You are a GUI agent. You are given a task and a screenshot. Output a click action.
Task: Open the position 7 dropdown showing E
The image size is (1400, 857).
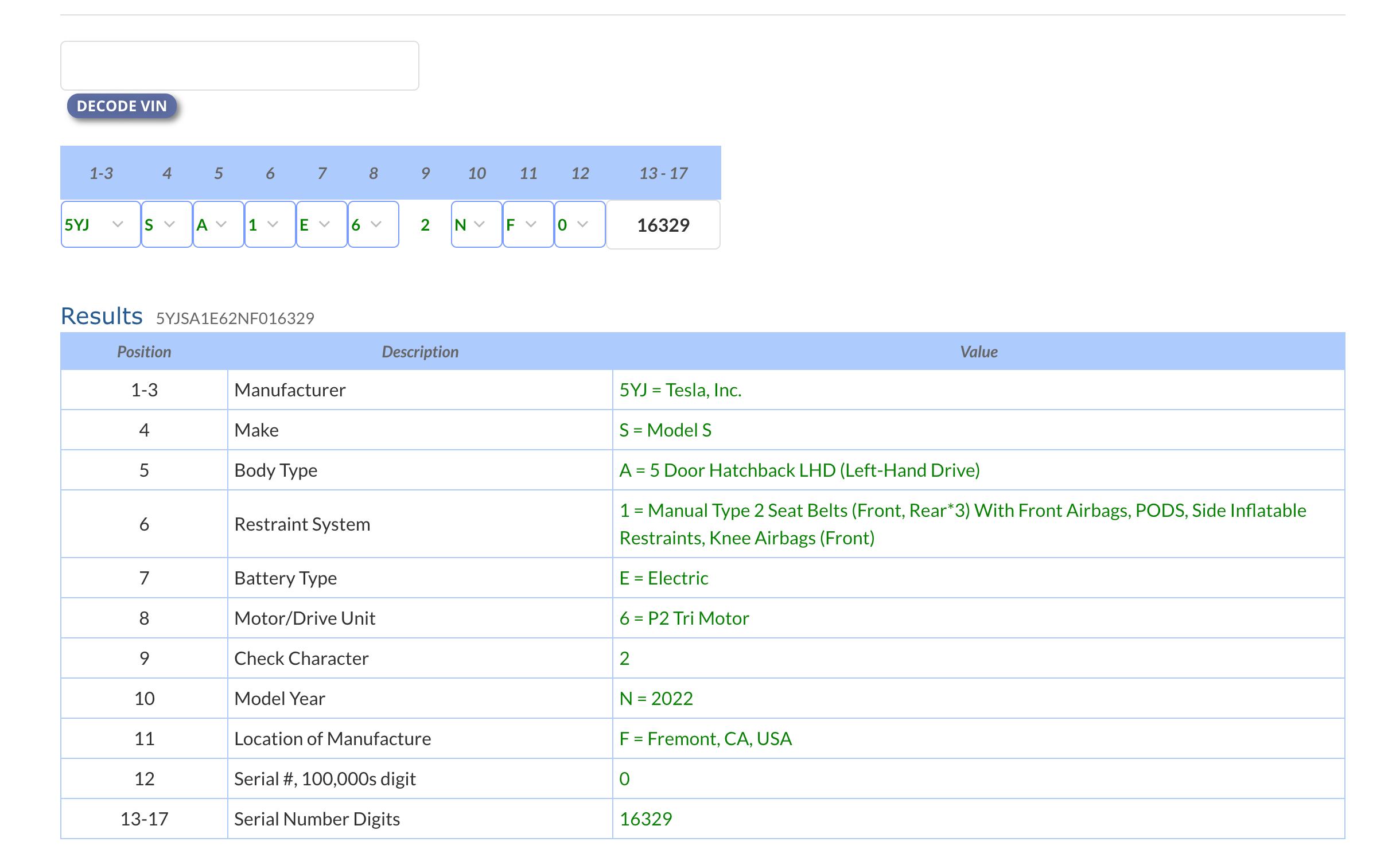321,224
